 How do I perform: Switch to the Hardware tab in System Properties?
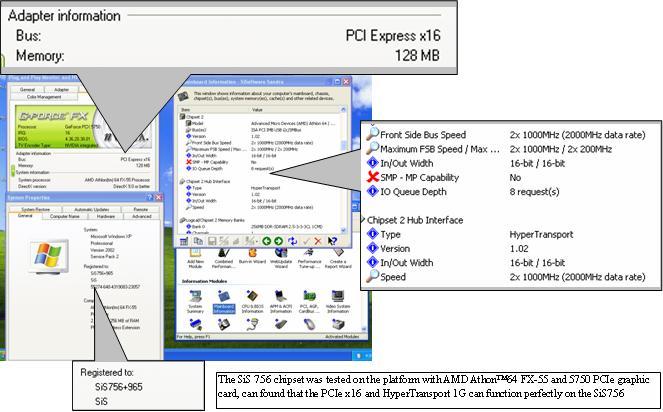click(106, 217)
